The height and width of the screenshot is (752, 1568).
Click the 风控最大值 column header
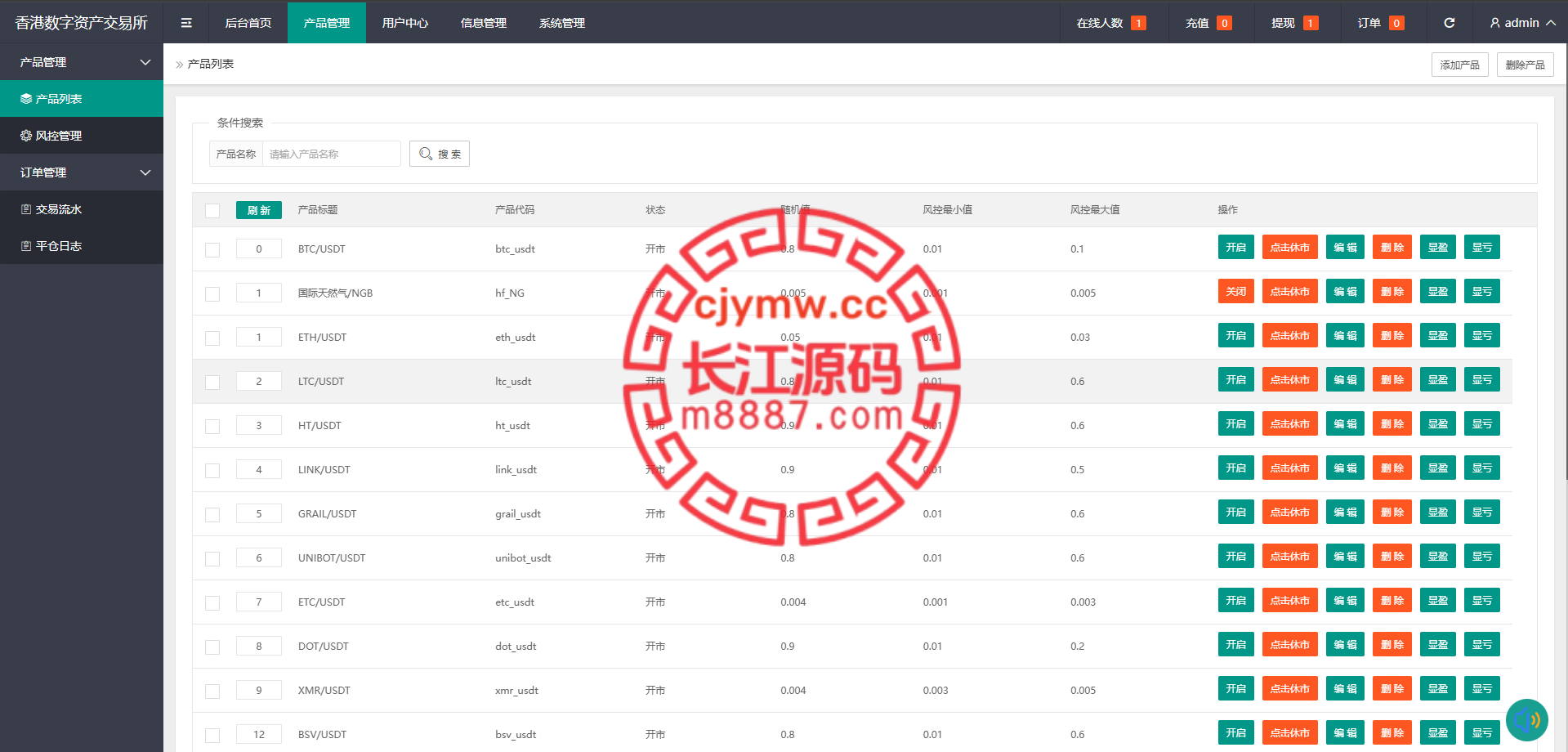click(x=1095, y=210)
